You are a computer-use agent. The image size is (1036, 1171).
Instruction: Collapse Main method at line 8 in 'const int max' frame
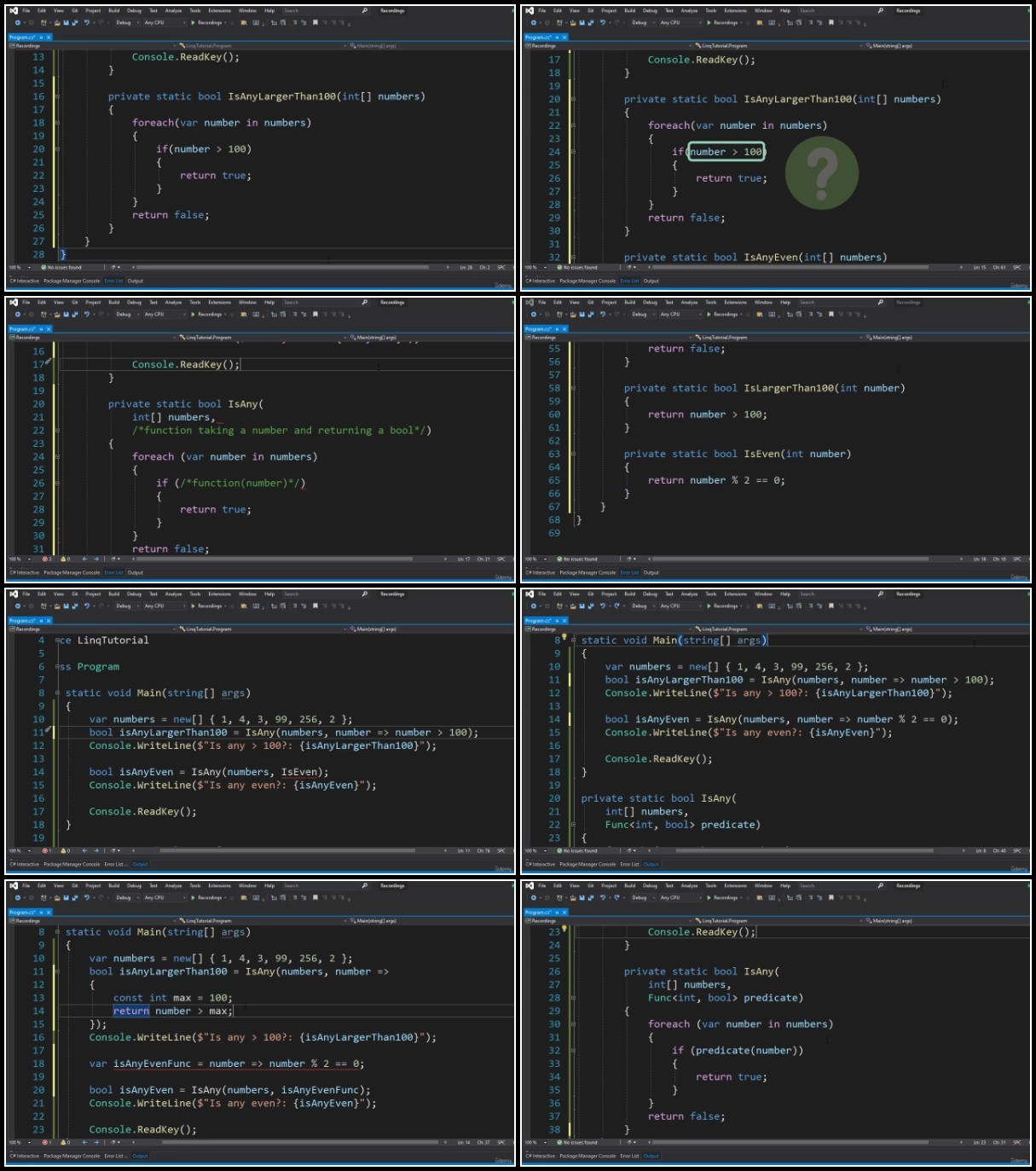[x=57, y=932]
